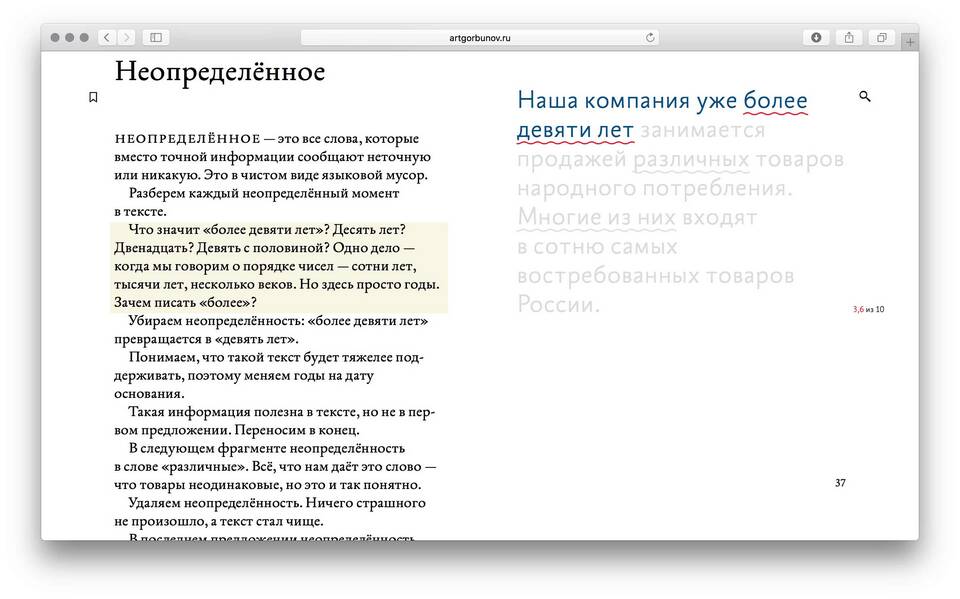Viewport: 960px width, 599px height.
Task: Go back using Safari's back arrow
Action: tap(107, 37)
